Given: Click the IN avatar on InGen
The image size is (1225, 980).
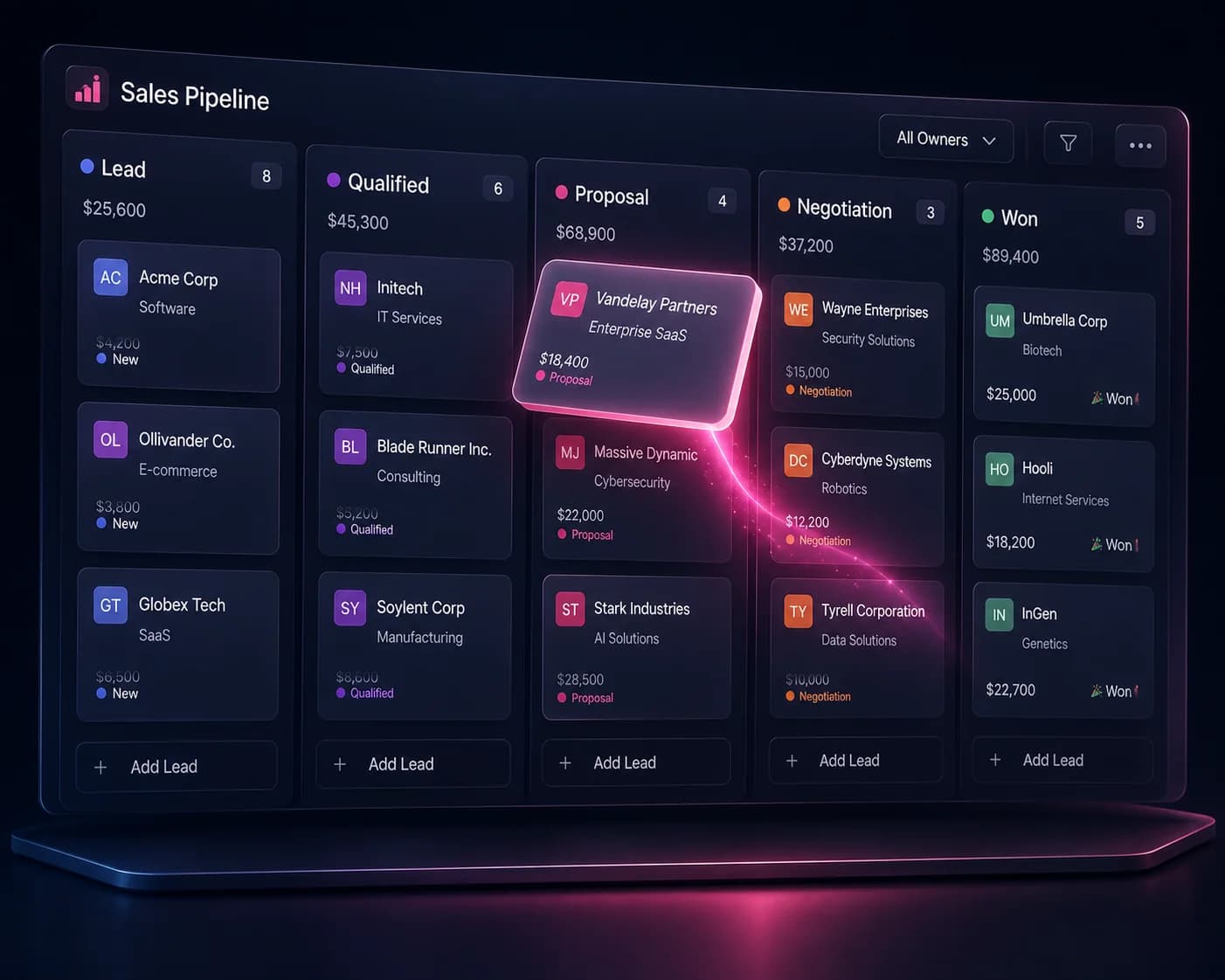Looking at the screenshot, I should [999, 615].
